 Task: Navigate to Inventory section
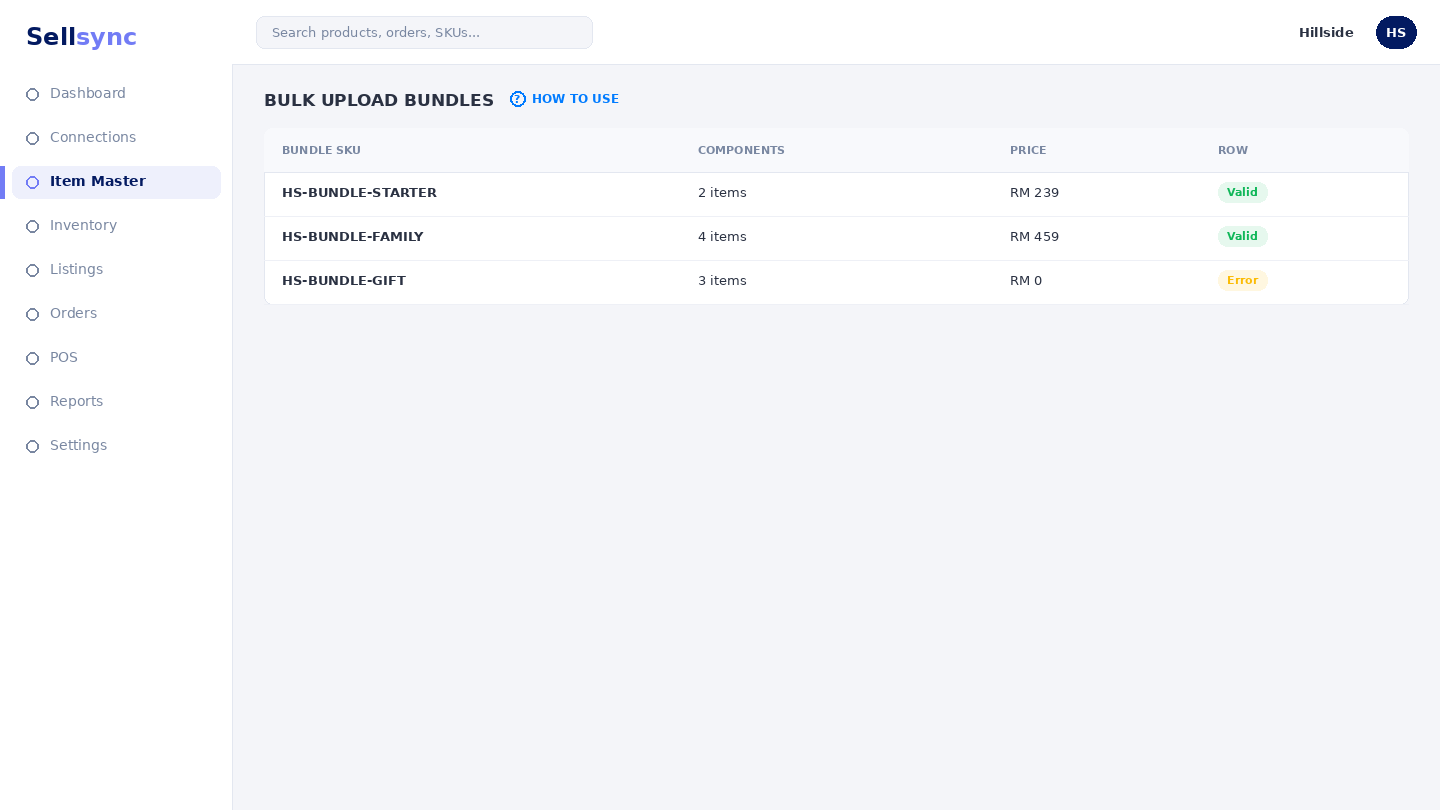click(x=116, y=226)
